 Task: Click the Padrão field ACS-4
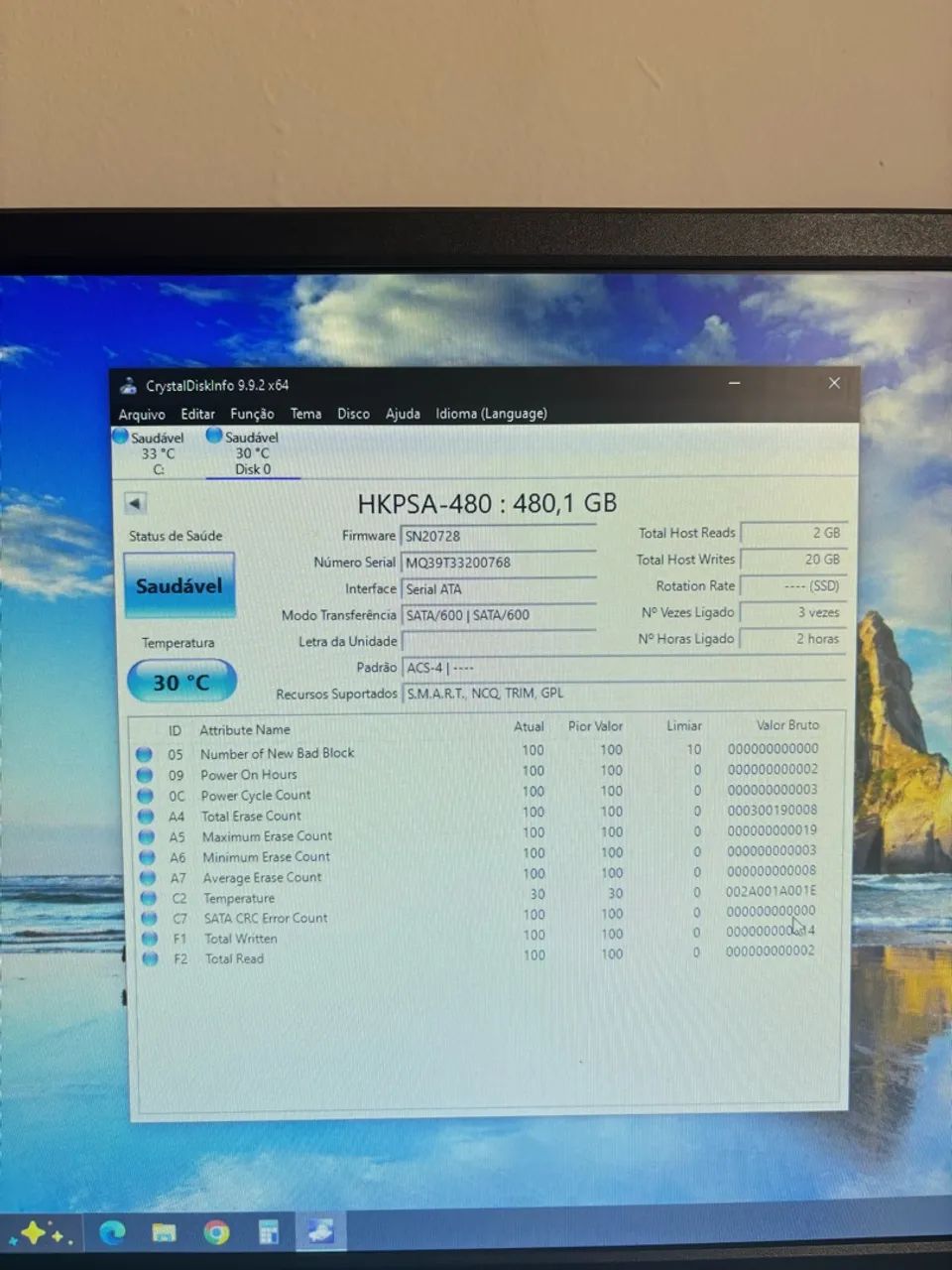click(x=624, y=668)
